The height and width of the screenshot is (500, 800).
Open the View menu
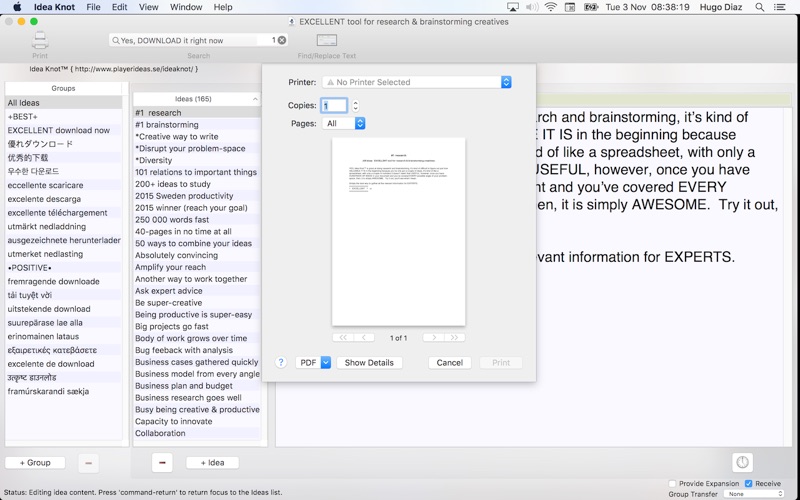pos(148,7)
